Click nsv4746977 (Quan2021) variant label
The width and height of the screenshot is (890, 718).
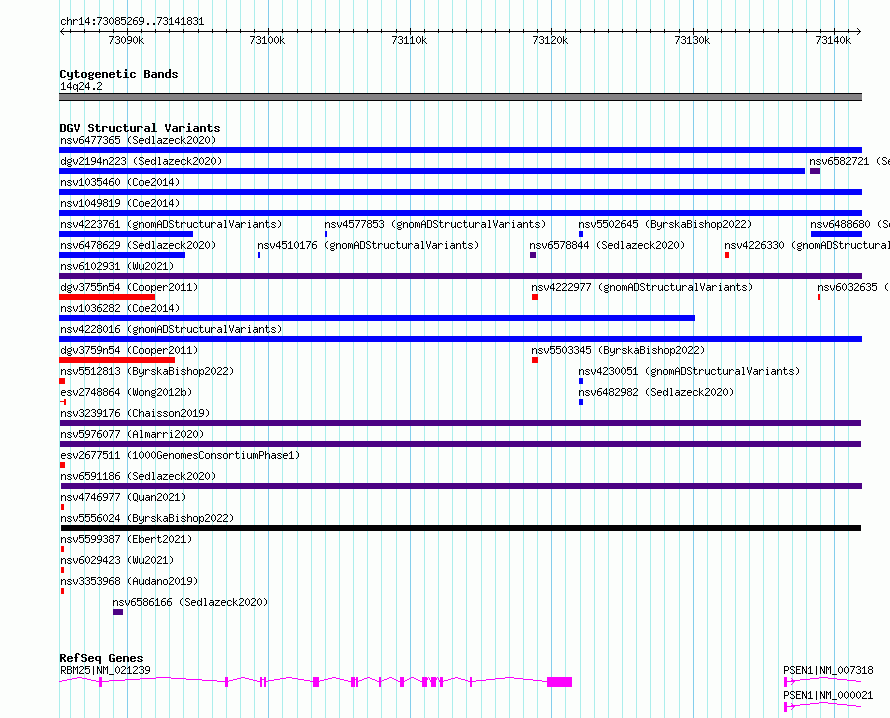point(123,497)
